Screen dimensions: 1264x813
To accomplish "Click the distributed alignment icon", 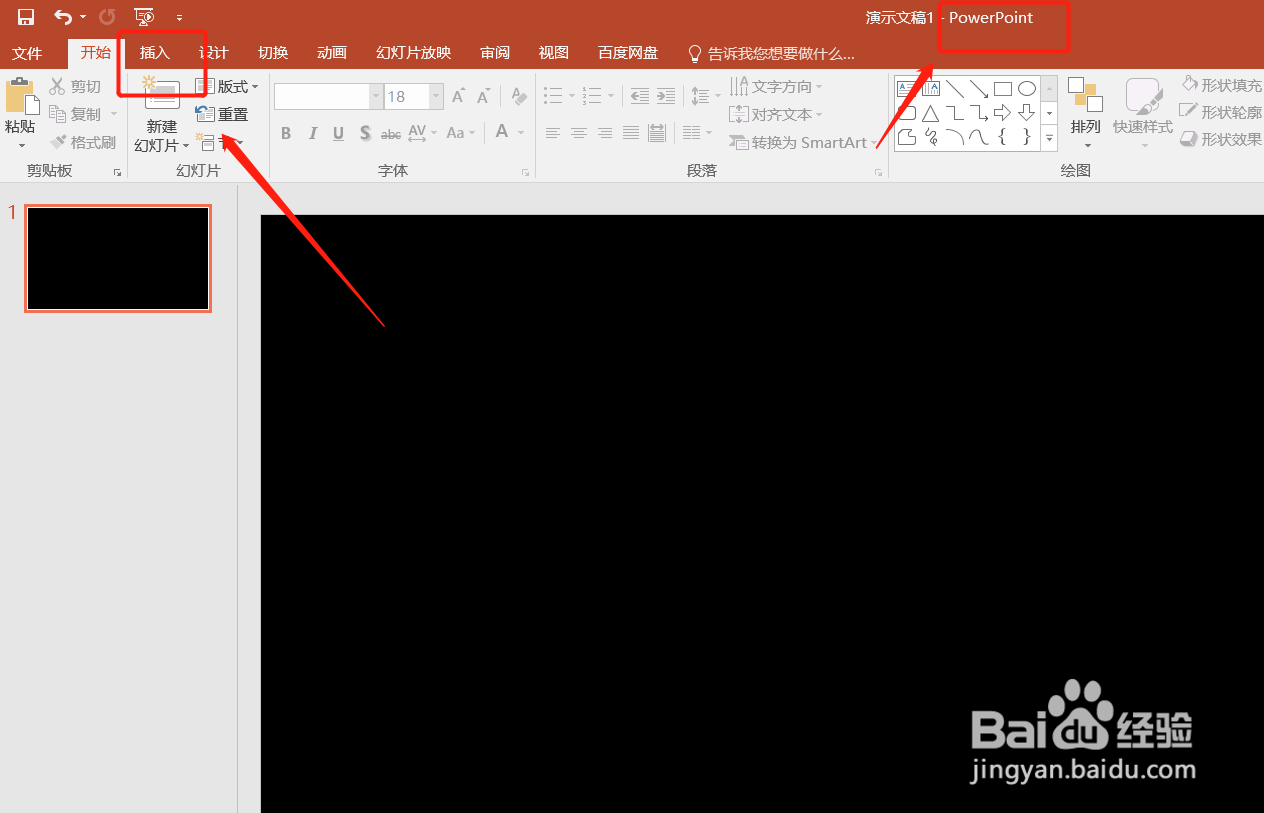I will pyautogui.click(x=657, y=133).
